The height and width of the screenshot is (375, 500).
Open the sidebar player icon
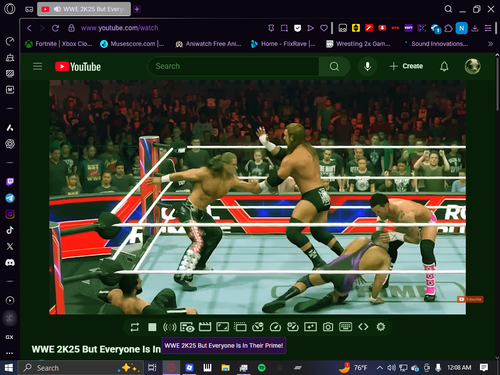click(x=10, y=300)
